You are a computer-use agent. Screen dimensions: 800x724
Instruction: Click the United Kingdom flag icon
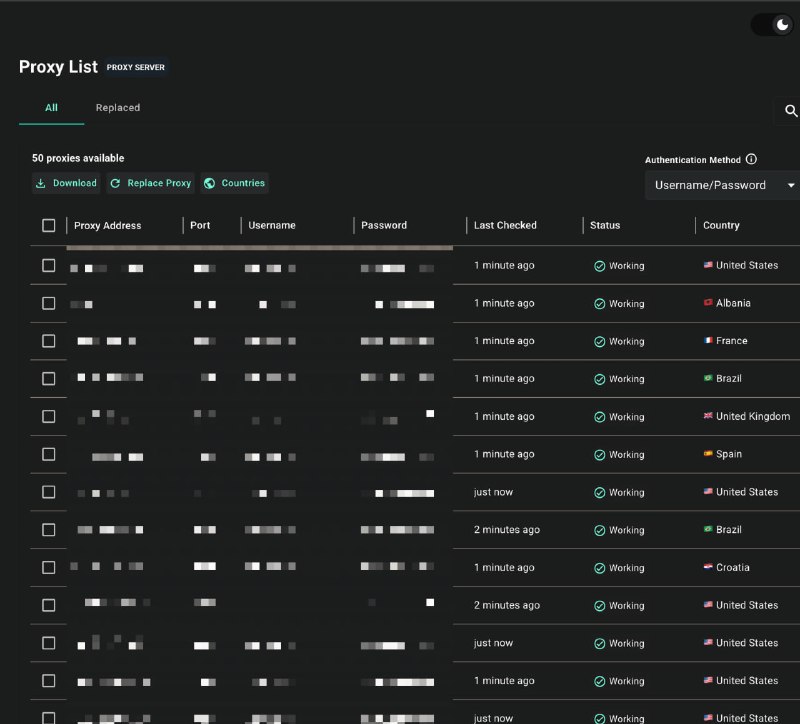[708, 416]
